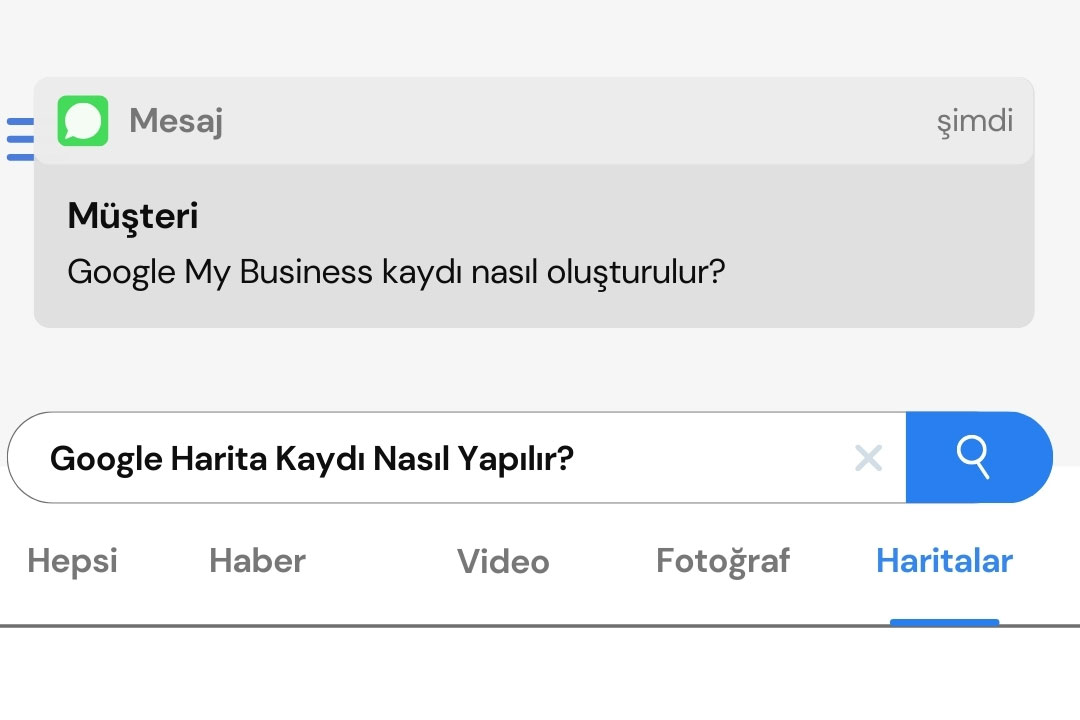
Task: Click the blue underline beneath Haritalar
Action: point(943,622)
